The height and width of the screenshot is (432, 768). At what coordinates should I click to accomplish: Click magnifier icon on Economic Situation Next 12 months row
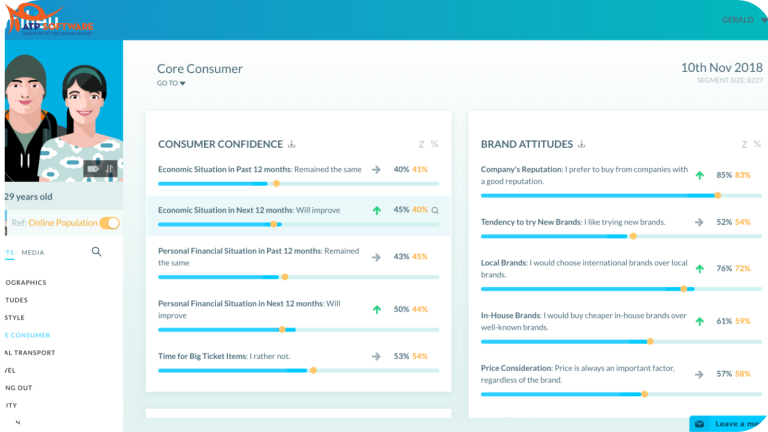(x=435, y=211)
